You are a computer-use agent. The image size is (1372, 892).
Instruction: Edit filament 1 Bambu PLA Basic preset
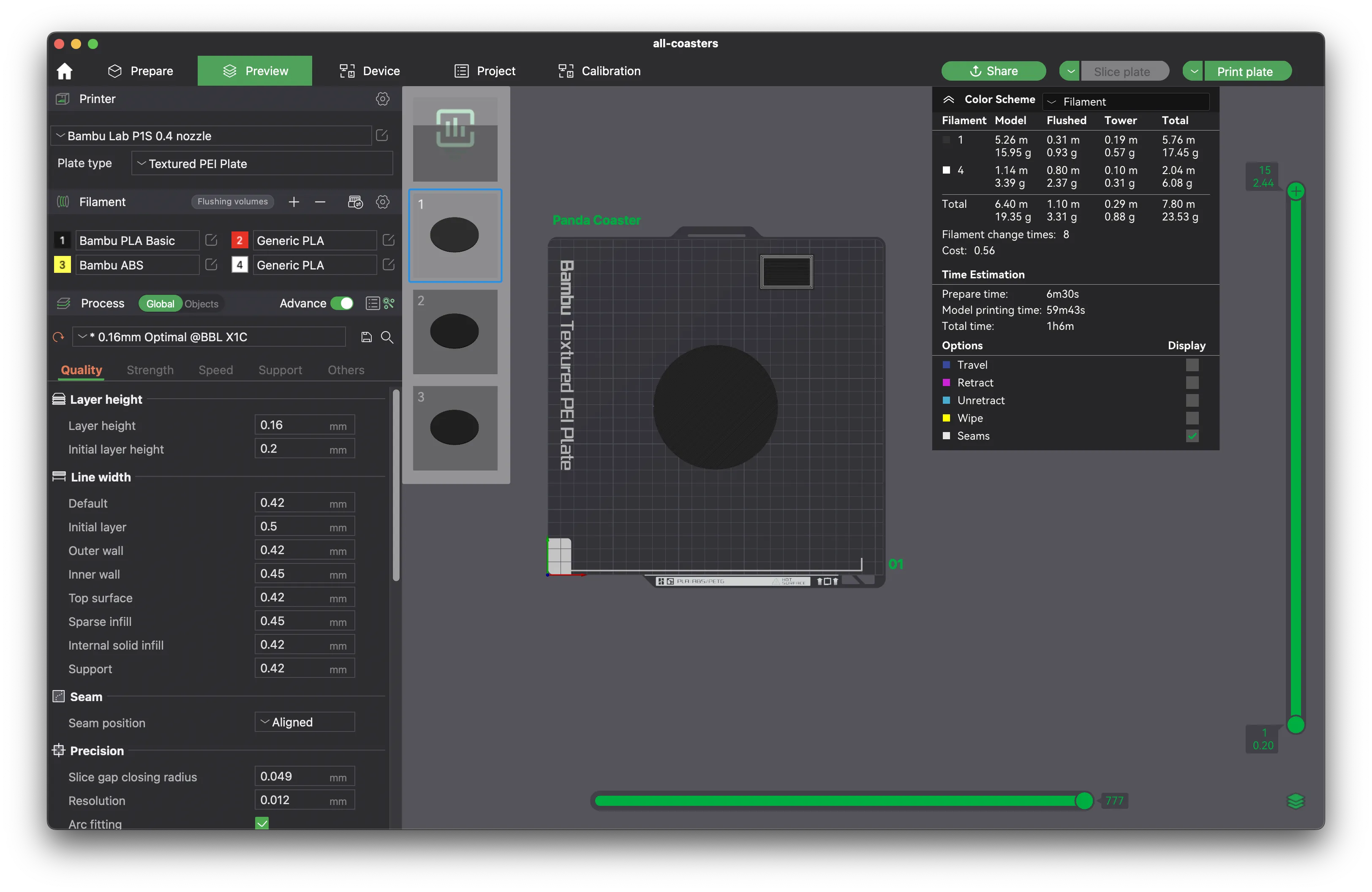(211, 240)
